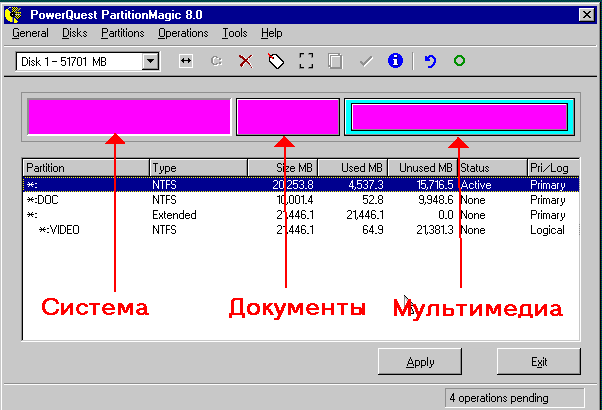
Task: Click the Apply button
Action: click(420, 362)
